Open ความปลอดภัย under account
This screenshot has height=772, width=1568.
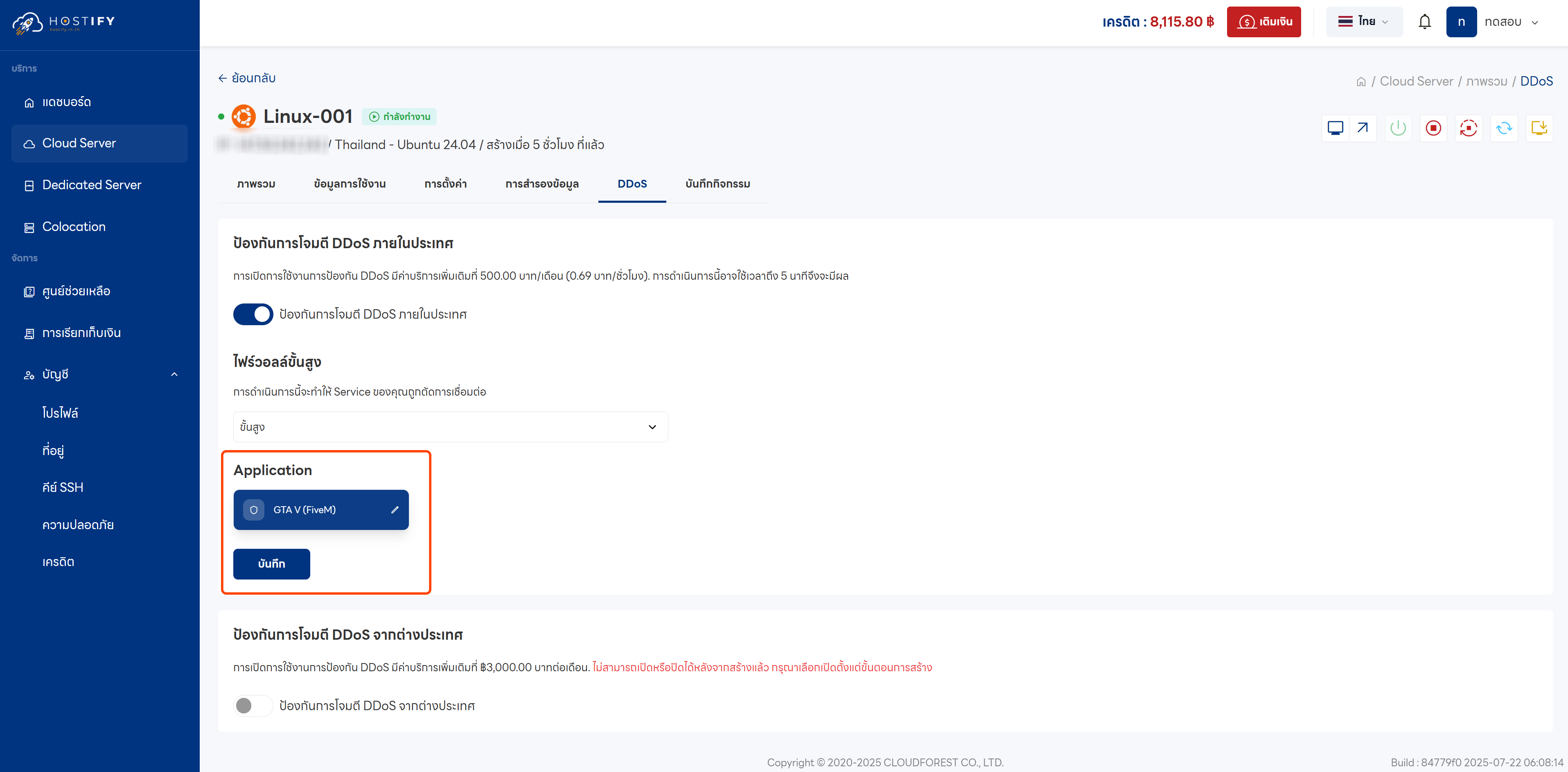(78, 525)
